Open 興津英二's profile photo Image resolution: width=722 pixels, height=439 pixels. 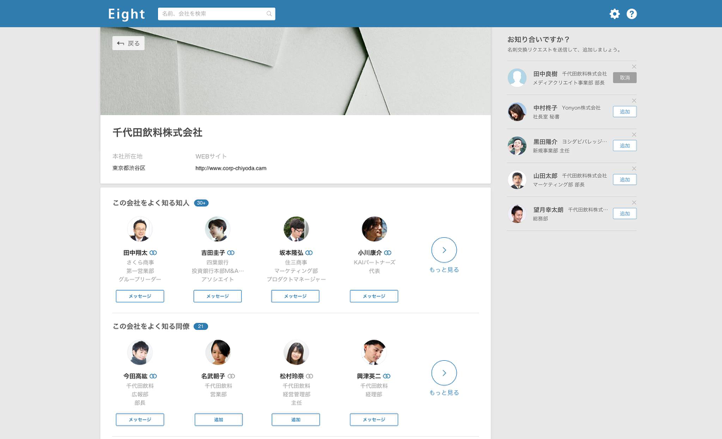point(374,352)
